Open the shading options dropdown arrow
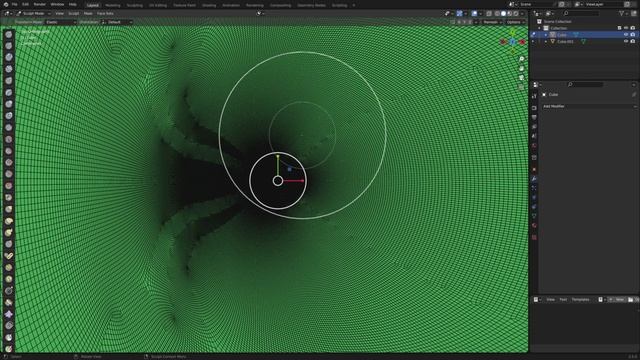640x360 pixels. (x=522, y=13)
